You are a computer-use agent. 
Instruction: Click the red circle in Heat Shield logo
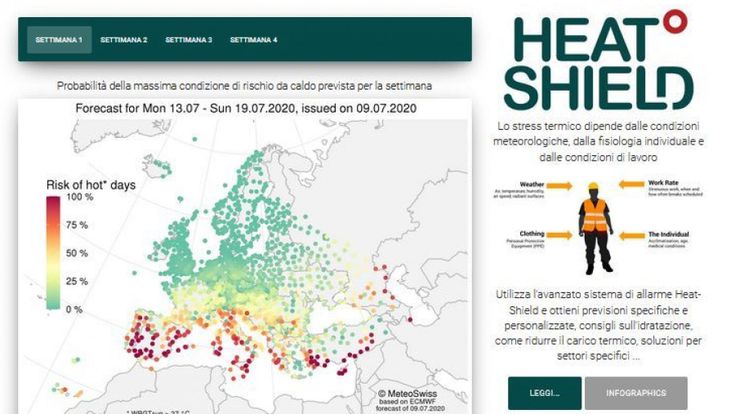click(675, 22)
